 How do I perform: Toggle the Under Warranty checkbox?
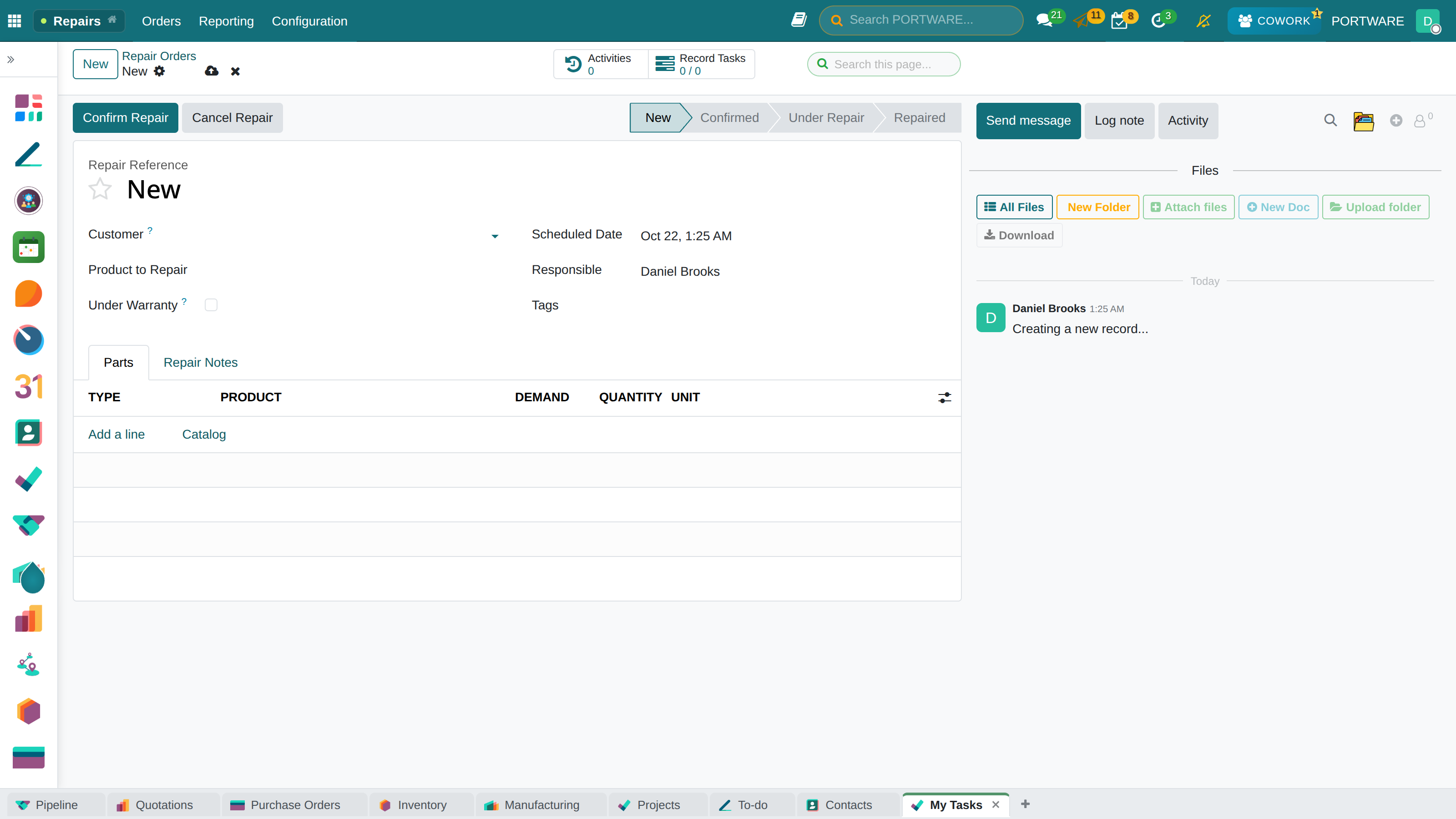pos(211,305)
